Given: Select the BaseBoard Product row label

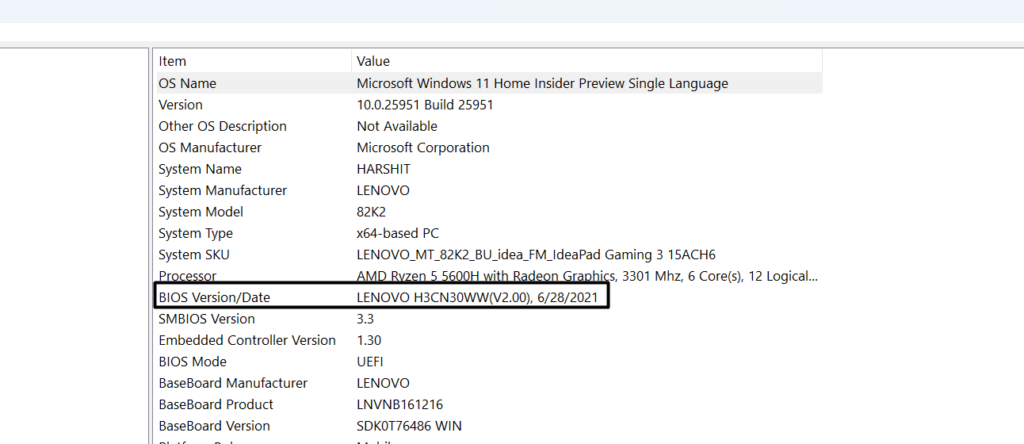Looking at the screenshot, I should pos(215,405).
